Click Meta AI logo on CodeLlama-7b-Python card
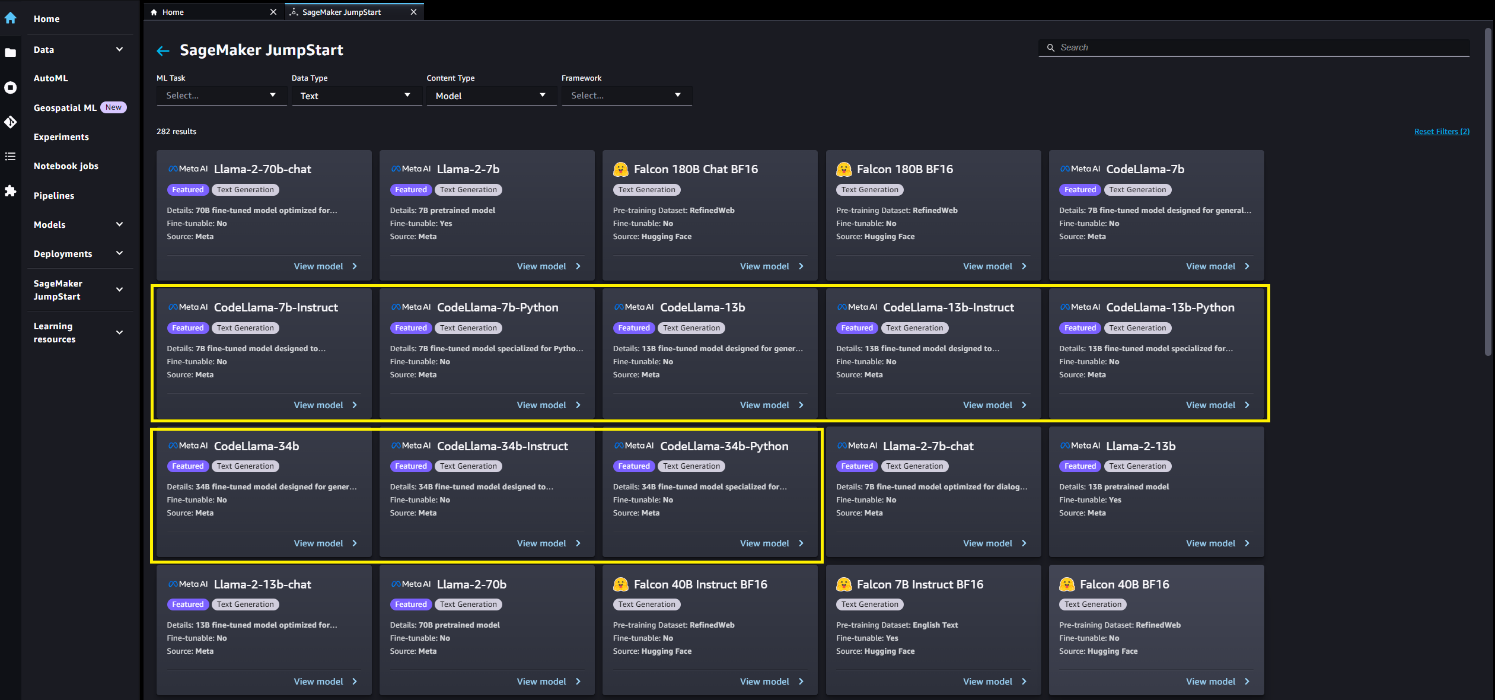This screenshot has width=1495, height=700. click(x=411, y=307)
